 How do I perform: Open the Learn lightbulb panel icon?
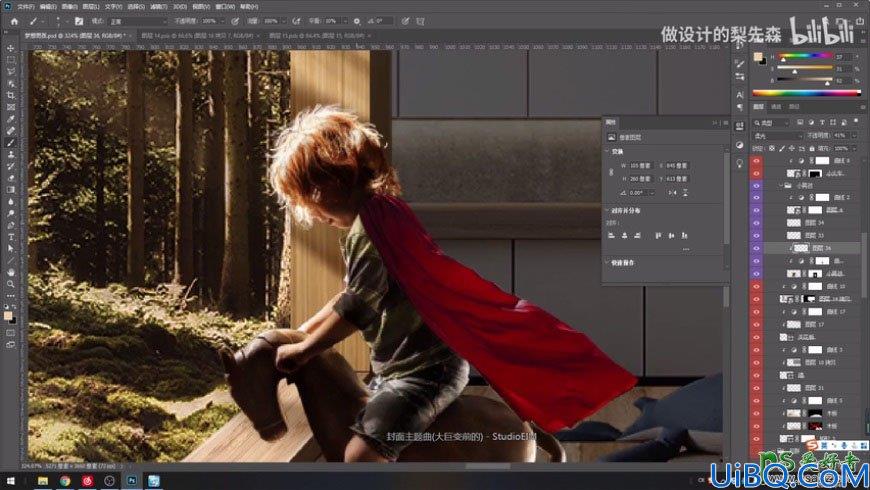pos(740,163)
